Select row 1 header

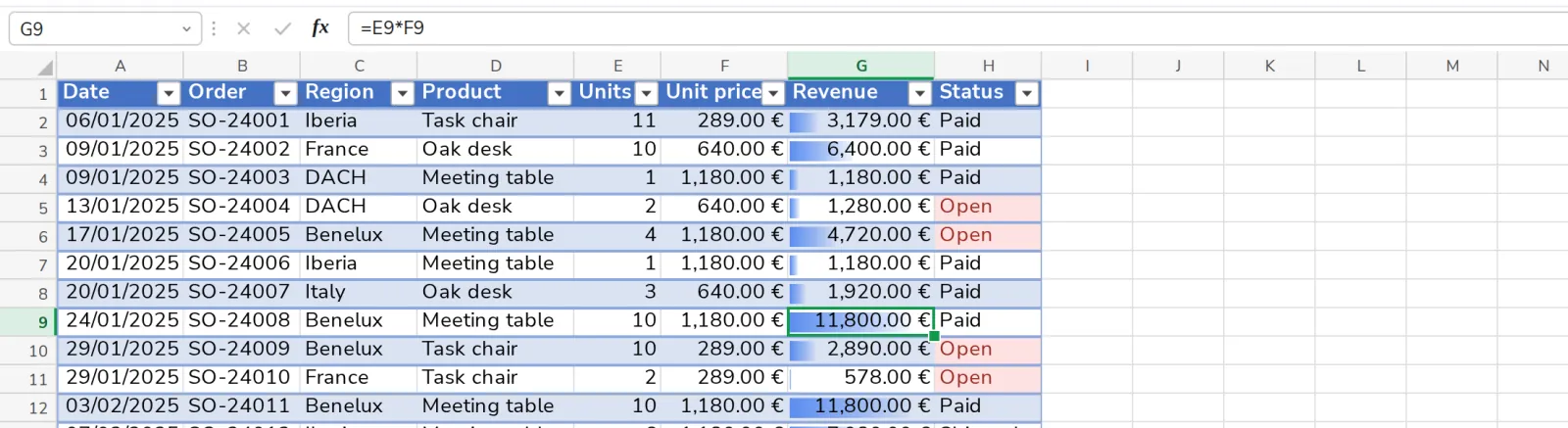click(28, 94)
